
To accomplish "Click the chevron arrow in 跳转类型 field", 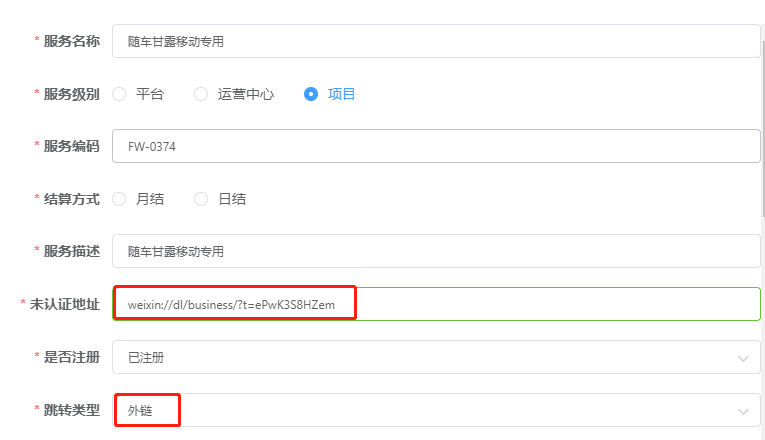I will point(743,411).
